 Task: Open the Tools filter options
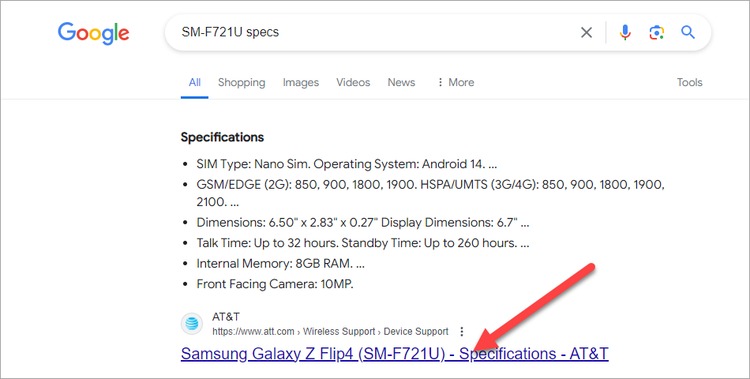[689, 82]
